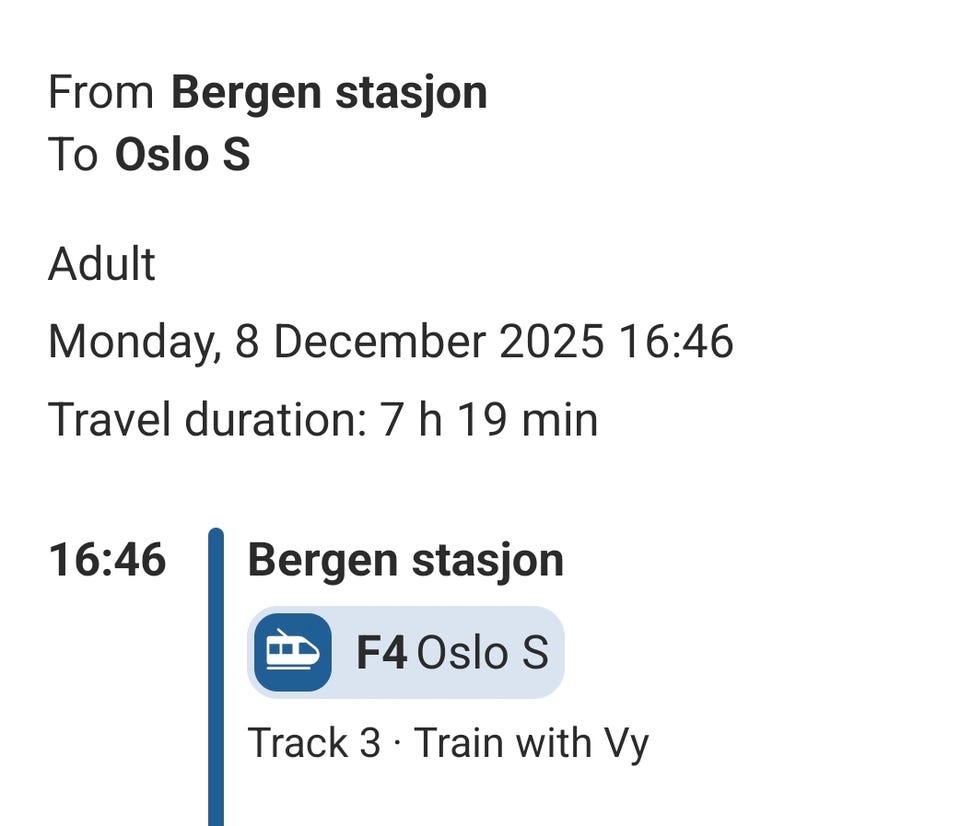Click the From label

click(x=101, y=93)
